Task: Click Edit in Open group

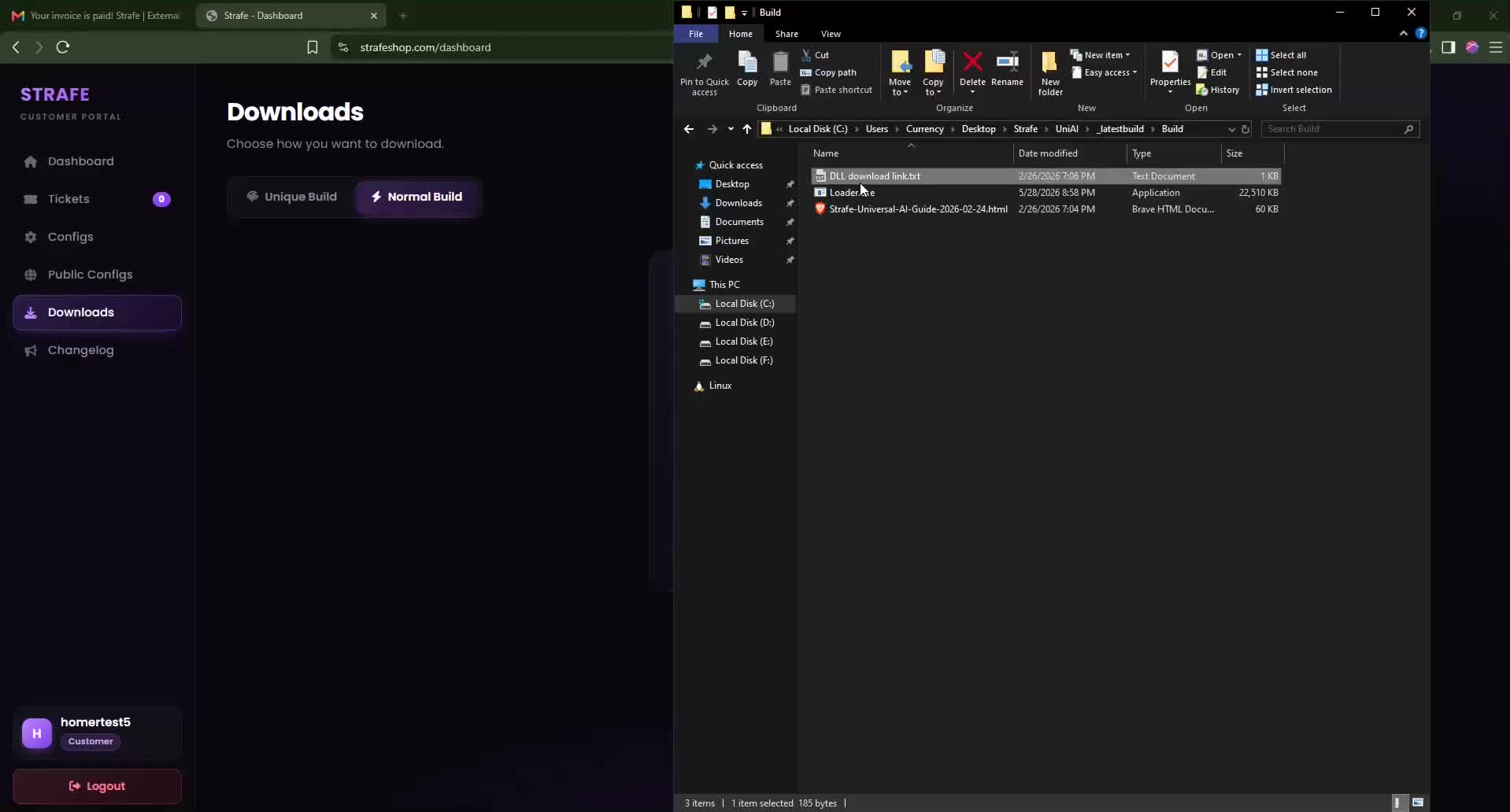Action: click(1212, 72)
